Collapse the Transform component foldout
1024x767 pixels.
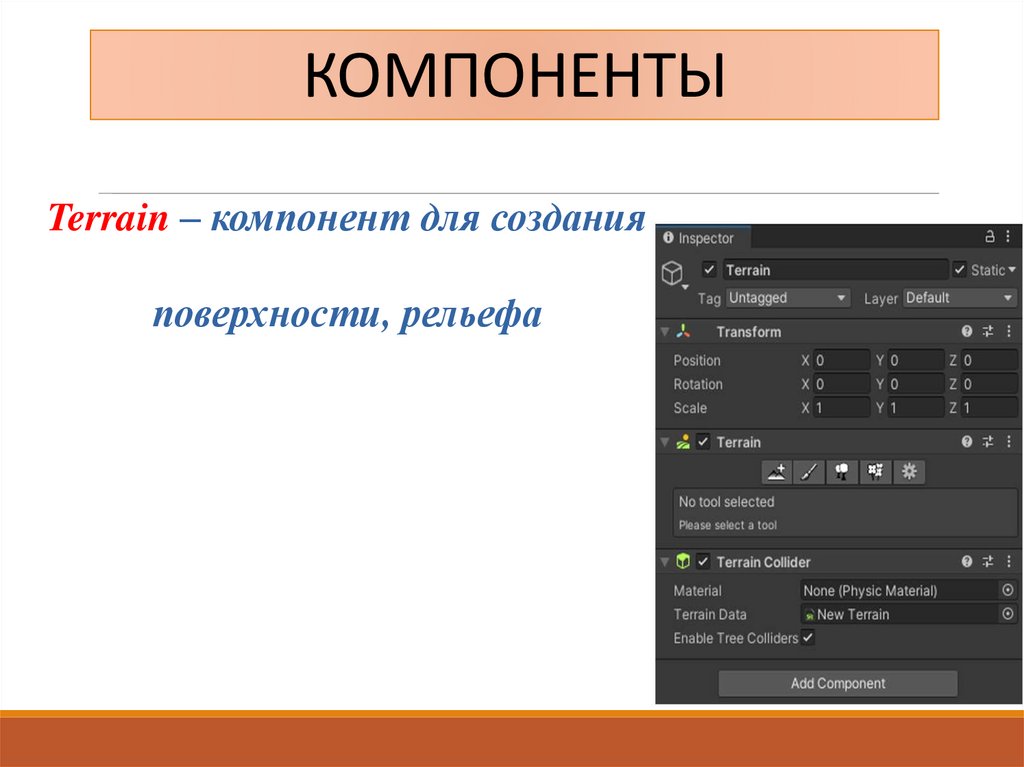665,331
